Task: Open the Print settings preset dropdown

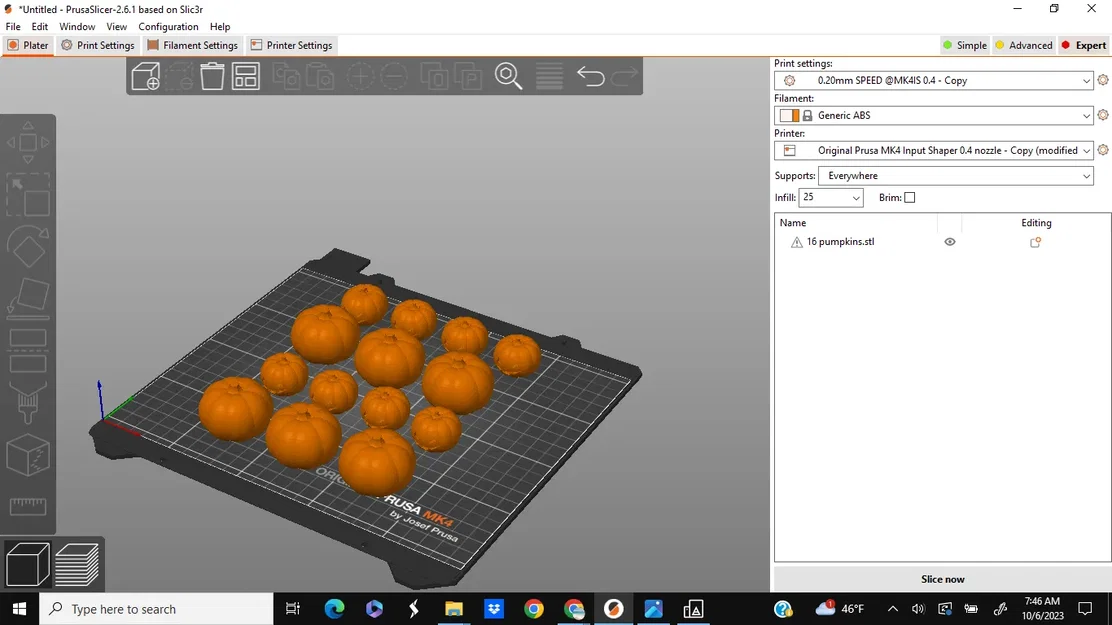Action: click(x=933, y=80)
